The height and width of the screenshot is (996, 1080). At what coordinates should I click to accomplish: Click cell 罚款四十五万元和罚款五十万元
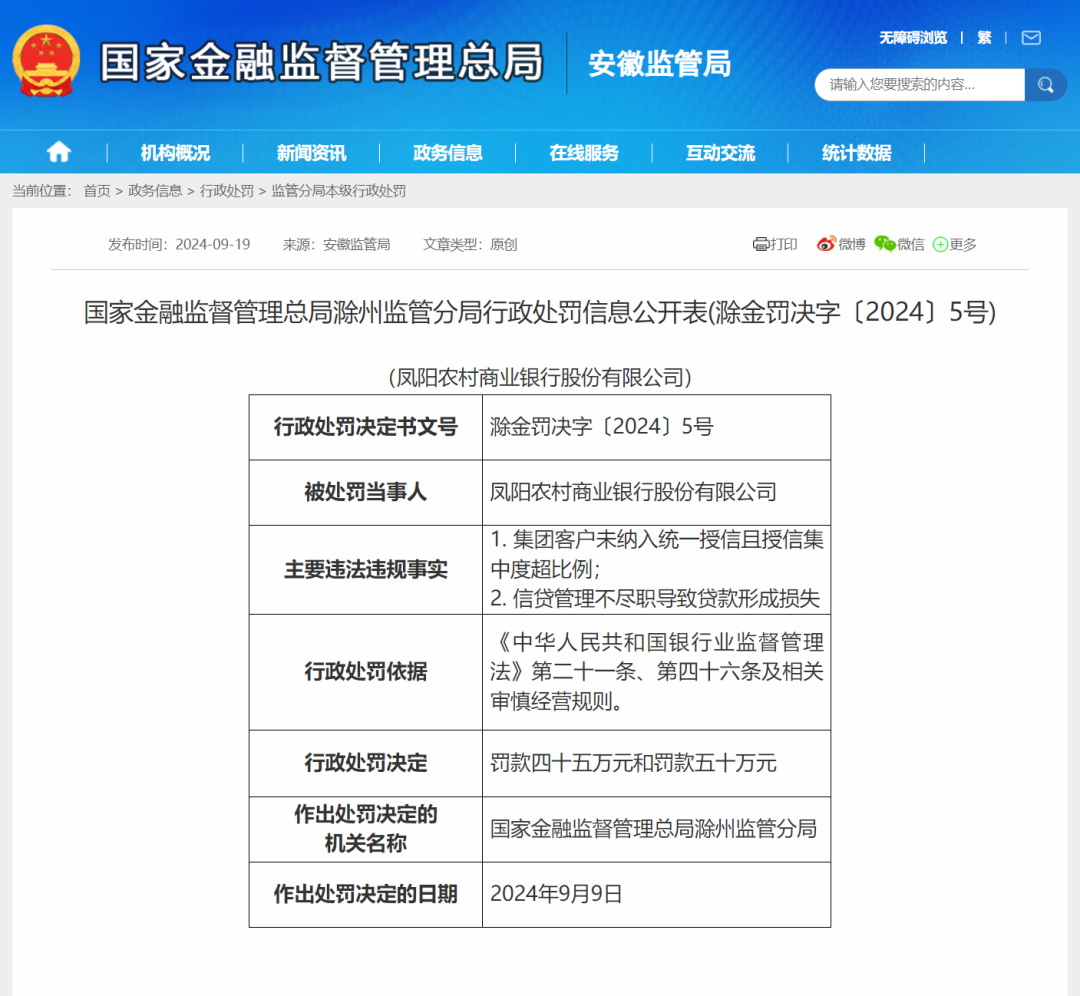point(656,763)
